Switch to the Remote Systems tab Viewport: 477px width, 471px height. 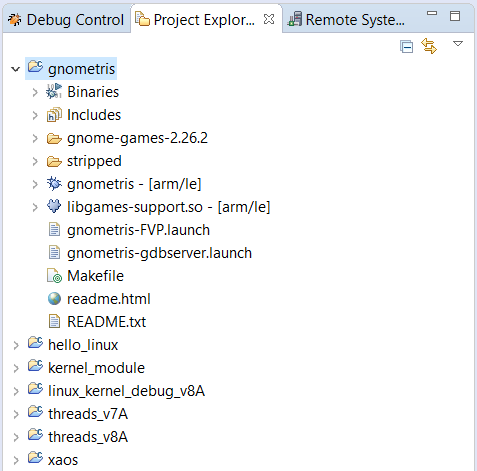[x=347, y=20]
